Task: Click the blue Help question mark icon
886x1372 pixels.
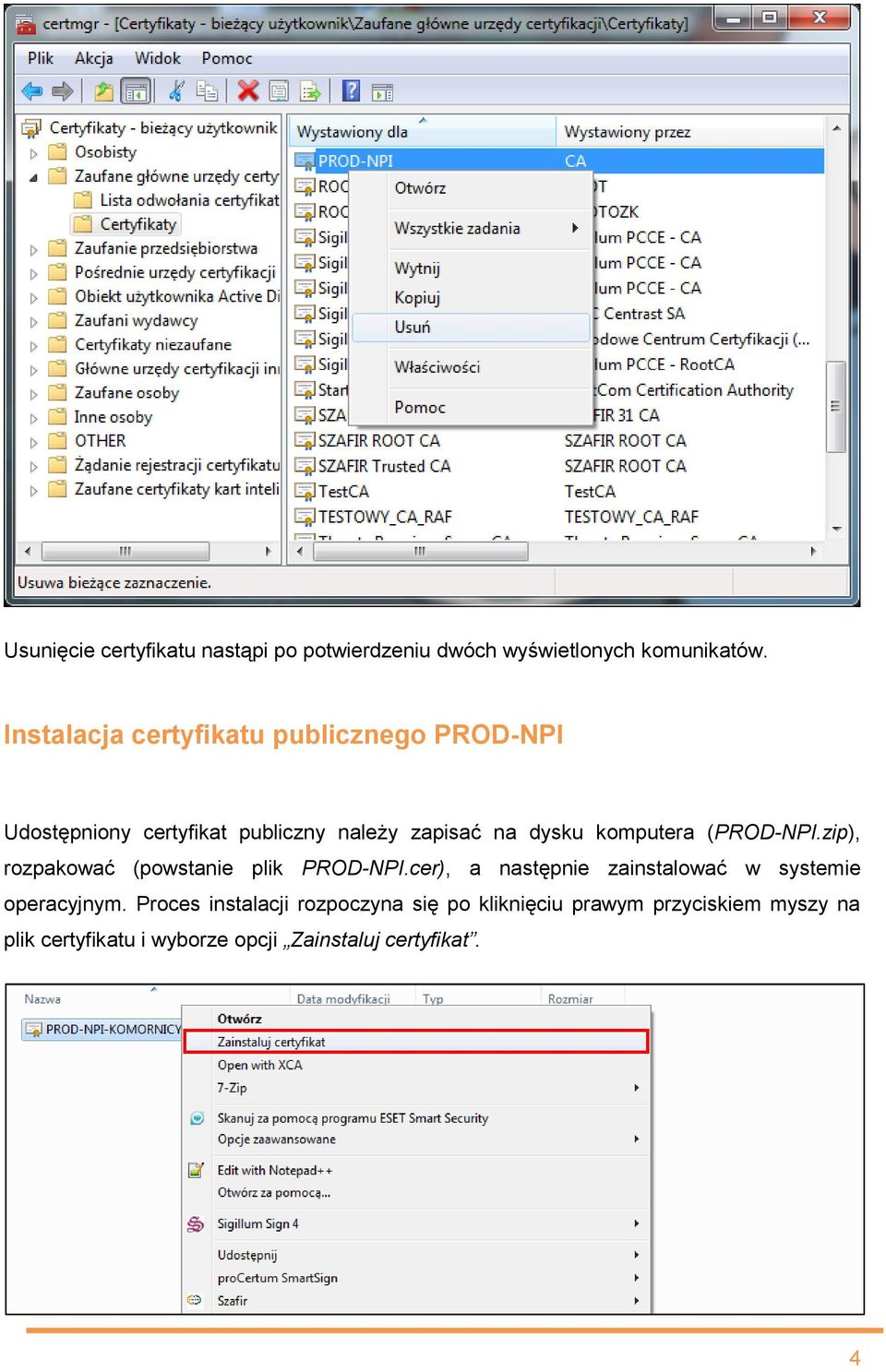Action: (x=351, y=90)
